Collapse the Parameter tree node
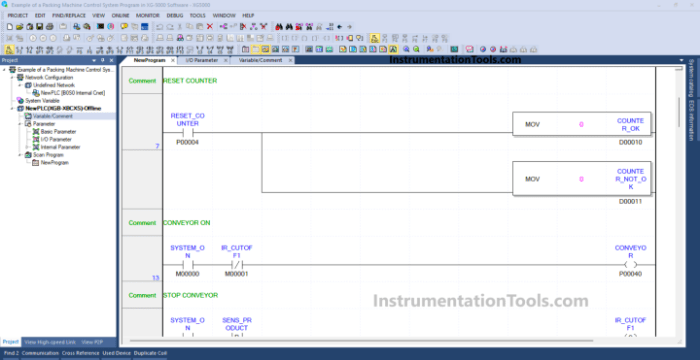 pyautogui.click(x=20, y=124)
